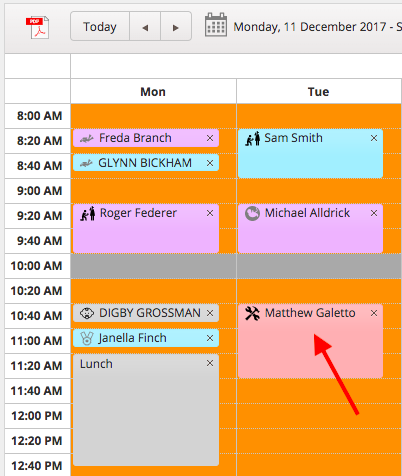Remove the Lunch block with its X
This screenshot has height=476, width=402.
click(x=210, y=363)
